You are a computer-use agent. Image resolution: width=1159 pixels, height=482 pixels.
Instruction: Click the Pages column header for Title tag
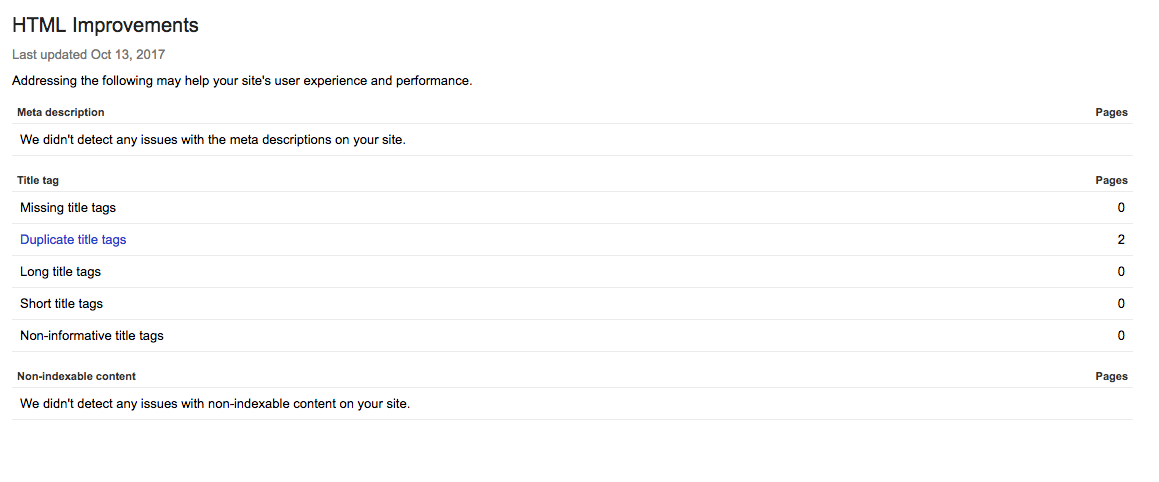coord(1112,180)
